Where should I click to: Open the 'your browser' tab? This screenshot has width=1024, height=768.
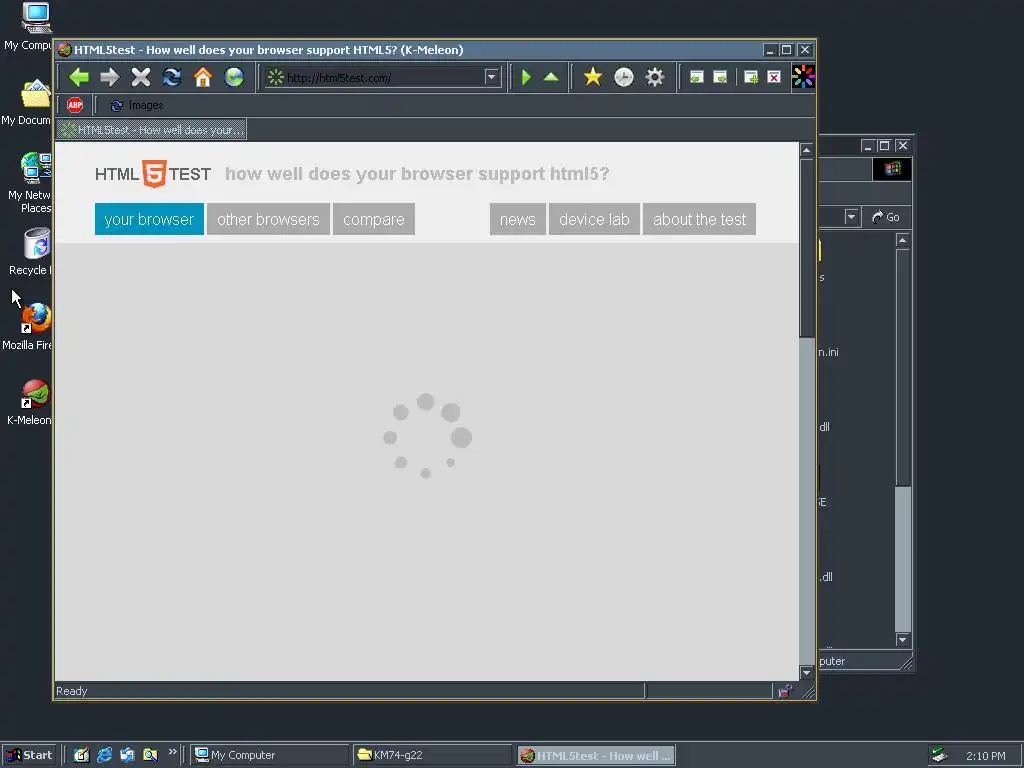coord(149,219)
